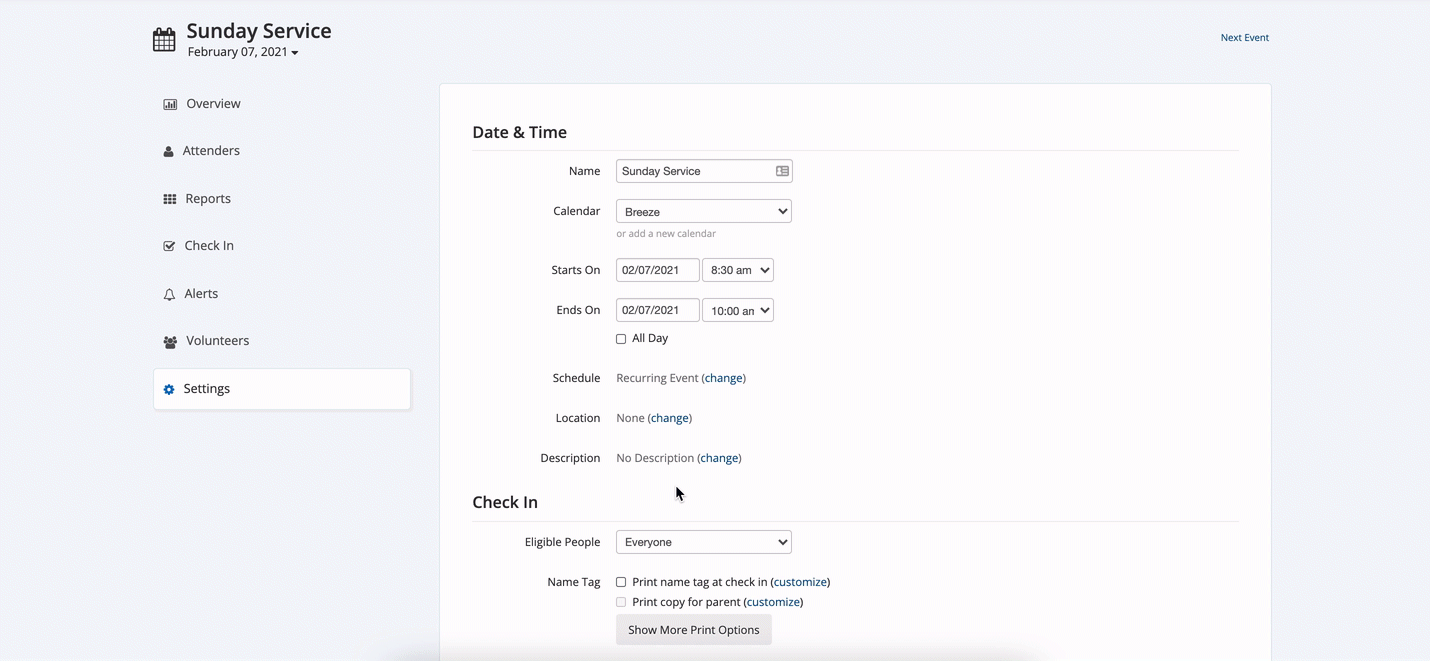Viewport: 1430px width, 661px height.
Task: Open the Calendar dropdown showing Breeze
Action: tap(704, 211)
